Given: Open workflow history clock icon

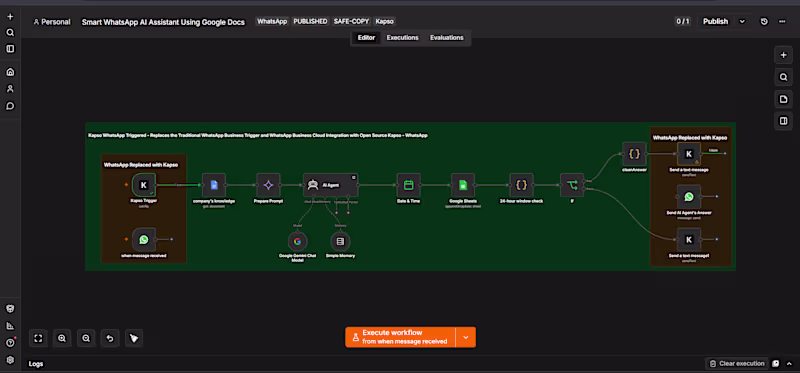Looking at the screenshot, I should pyautogui.click(x=764, y=21).
